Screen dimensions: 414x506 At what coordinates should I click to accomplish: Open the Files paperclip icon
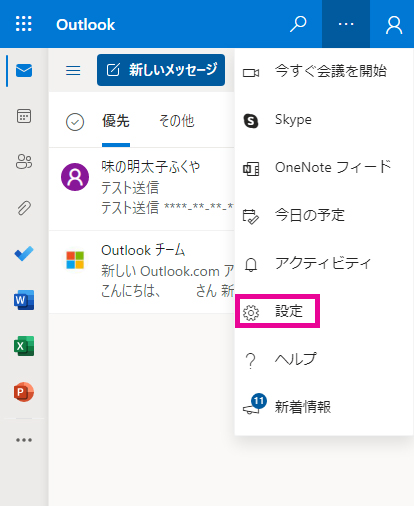[x=24, y=208]
